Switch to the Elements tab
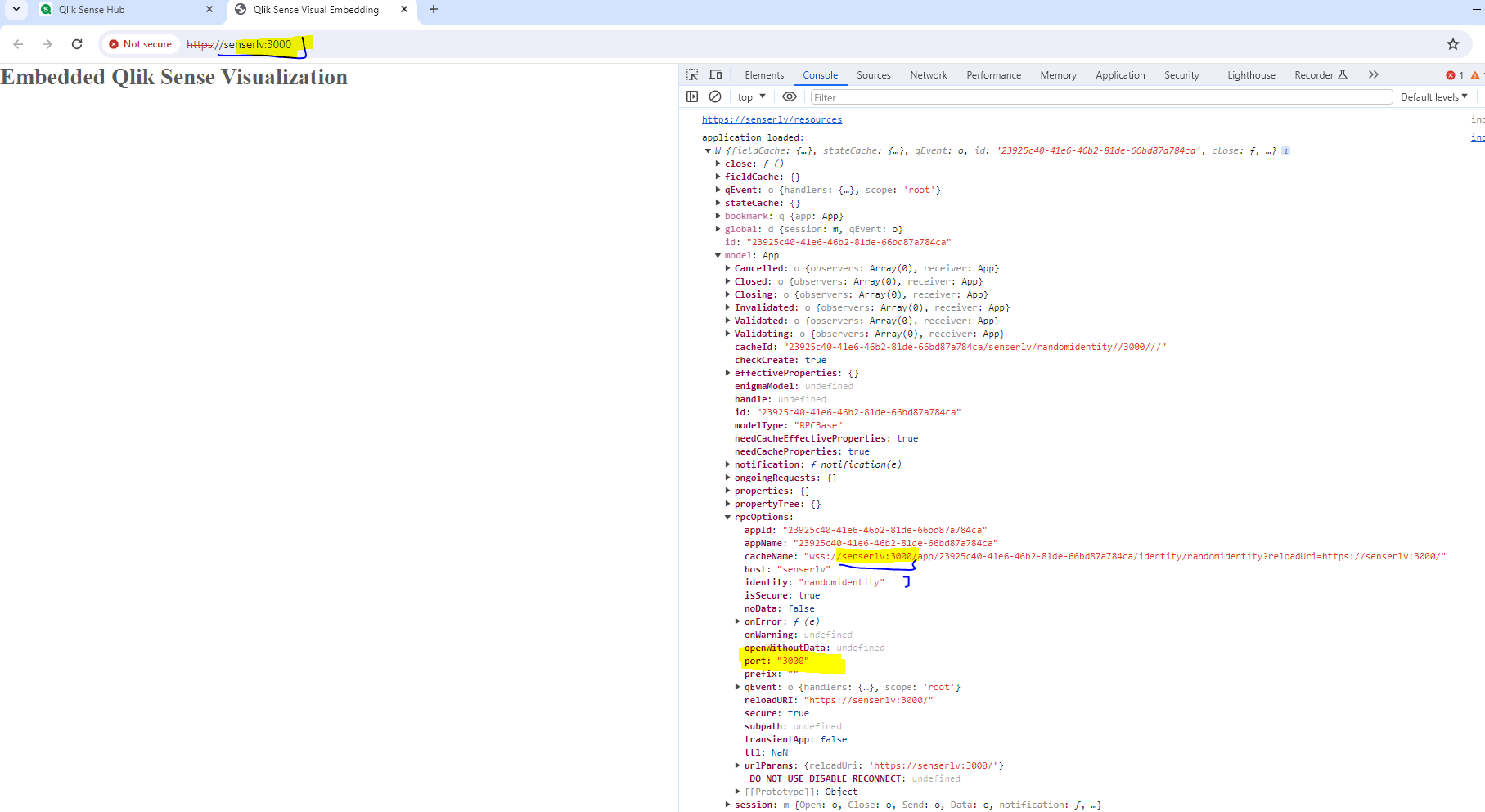The width and height of the screenshot is (1485, 812). (x=763, y=75)
